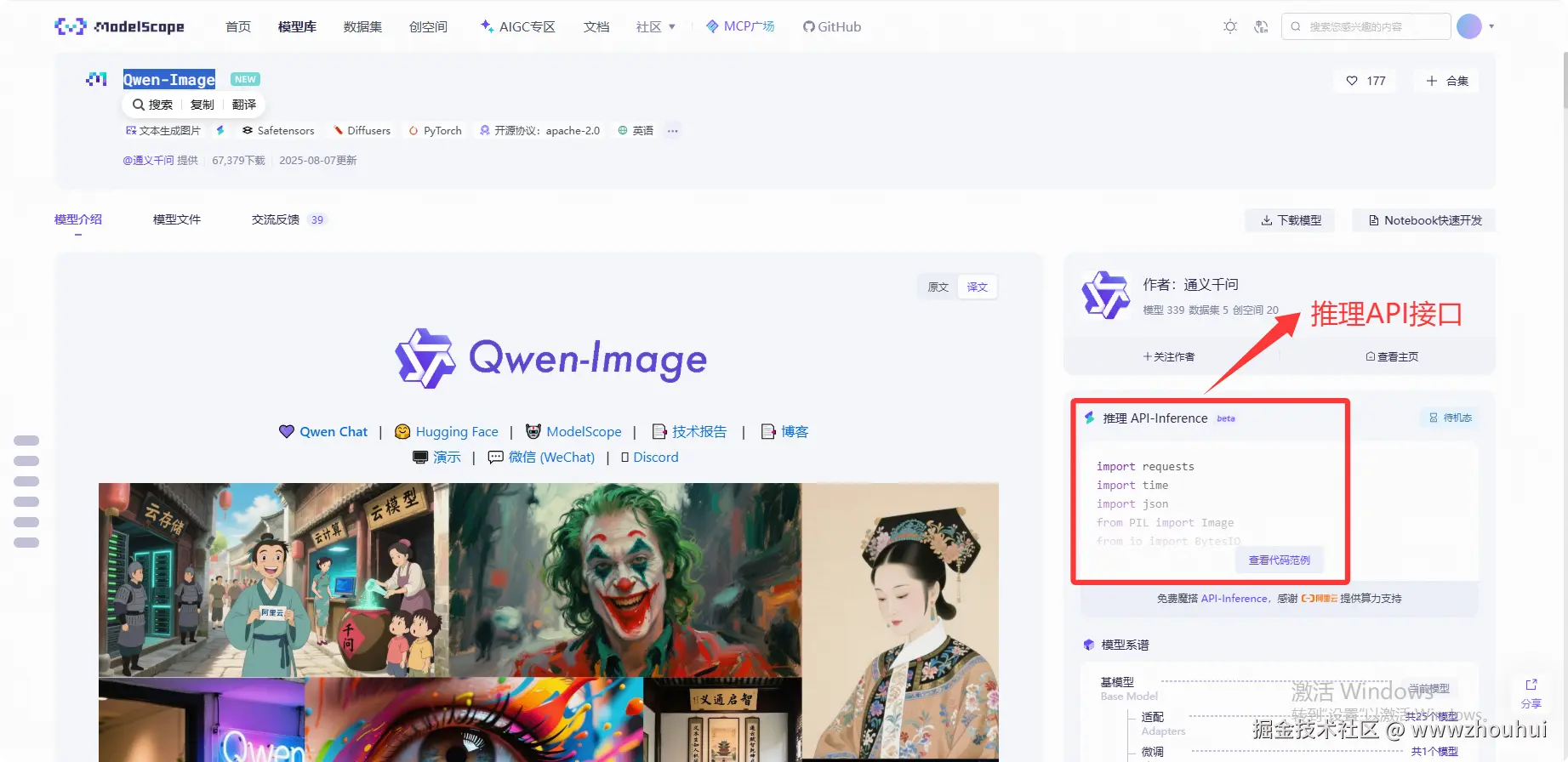Open the GitHub link in the header
This screenshot has height=762, width=1568.
pyautogui.click(x=832, y=26)
